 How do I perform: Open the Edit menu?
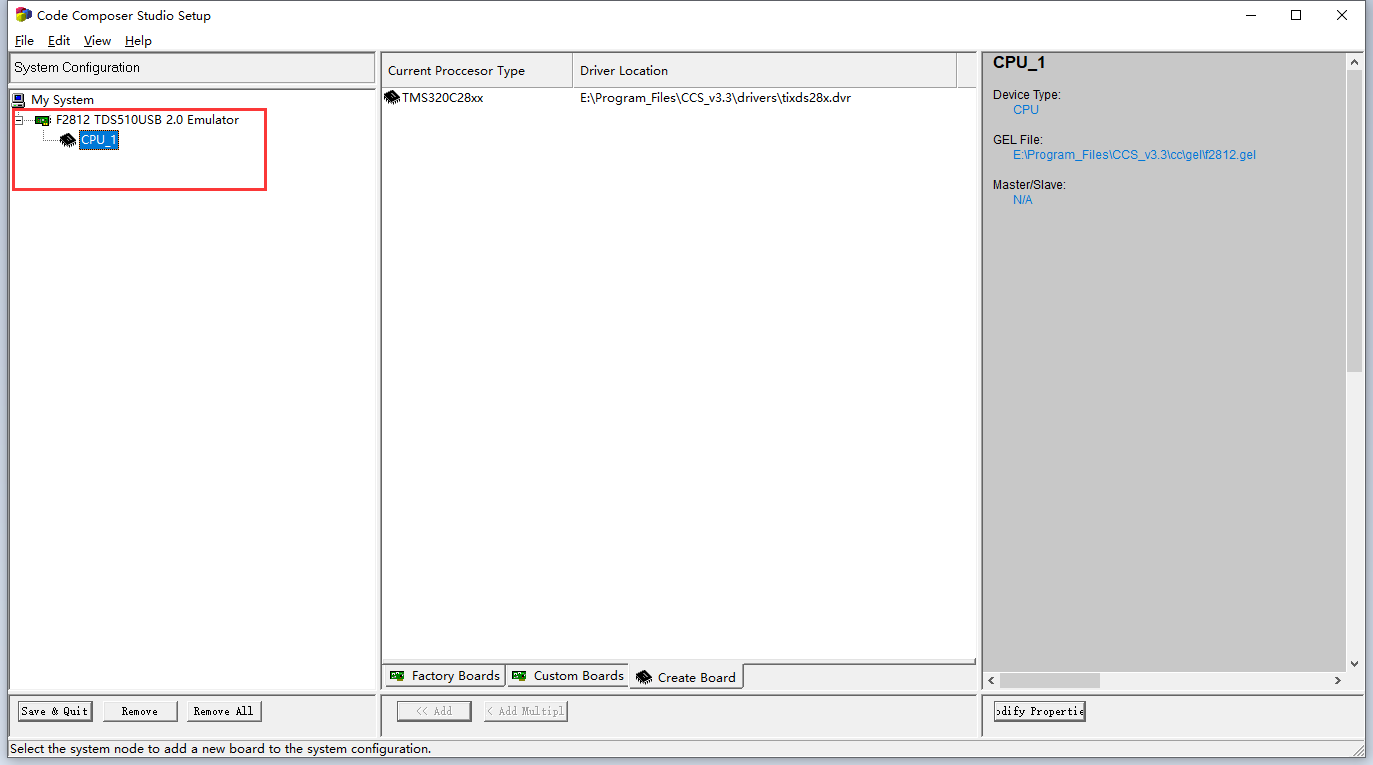58,41
